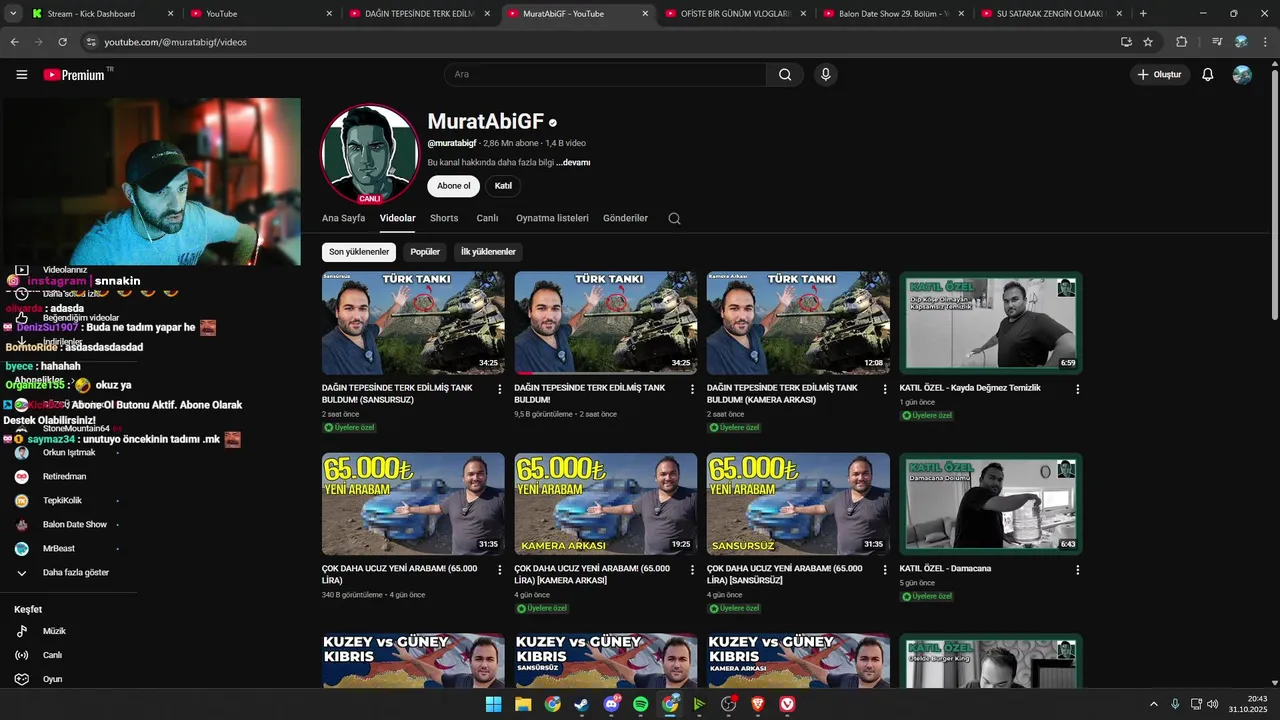Switch to OFİSTE BİR GÜNÜM VLOGLARI tab
This screenshot has height=720, width=1280.
[735, 14]
